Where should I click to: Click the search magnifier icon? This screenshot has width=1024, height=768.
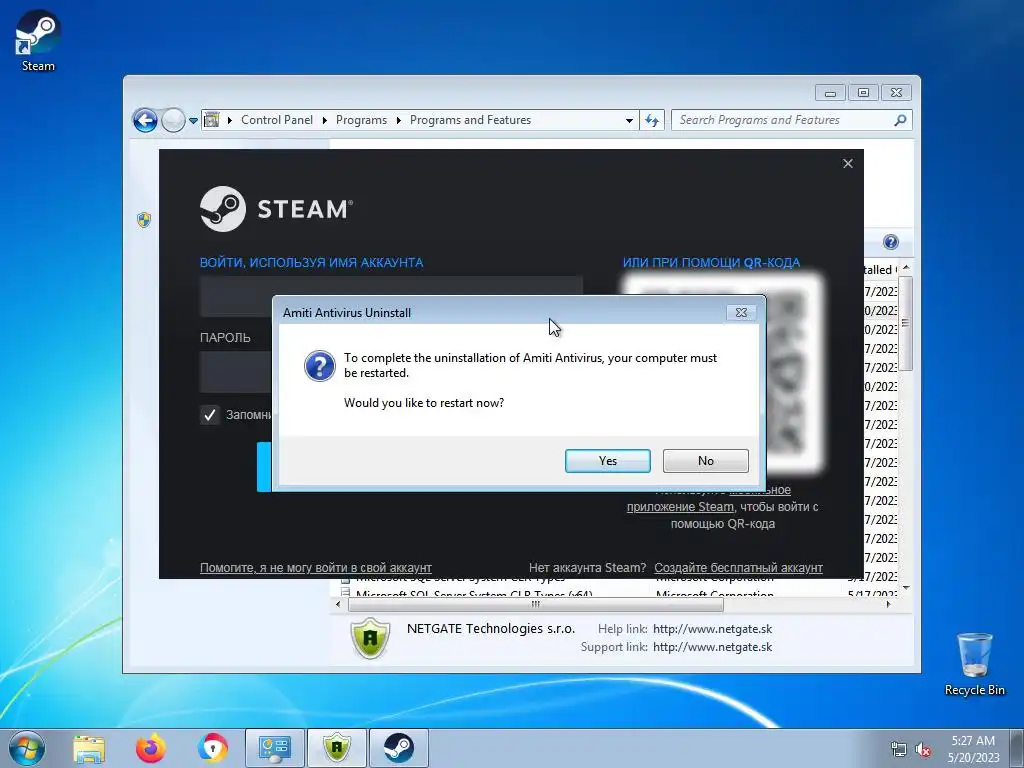coord(900,120)
